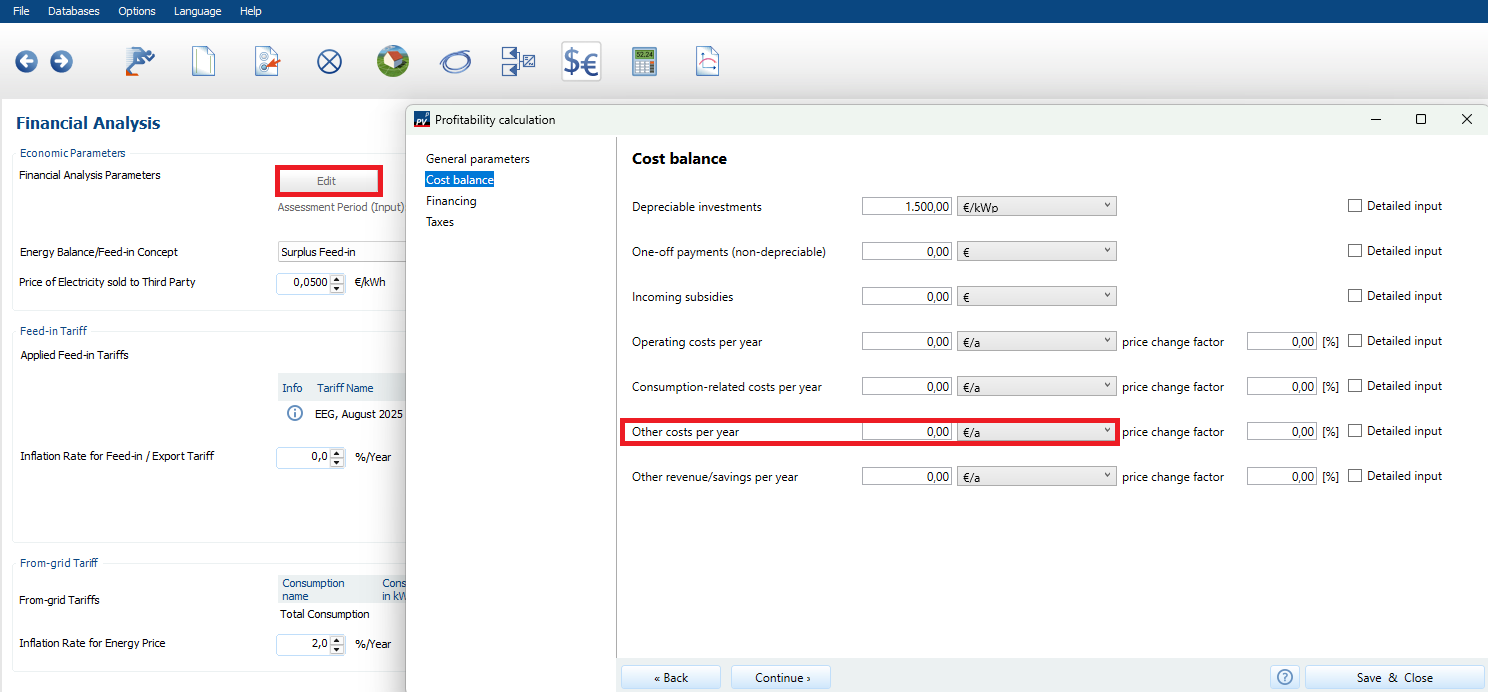The height and width of the screenshot is (692, 1488).
Task: Open the cable loop icon
Action: pyautogui.click(x=455, y=62)
